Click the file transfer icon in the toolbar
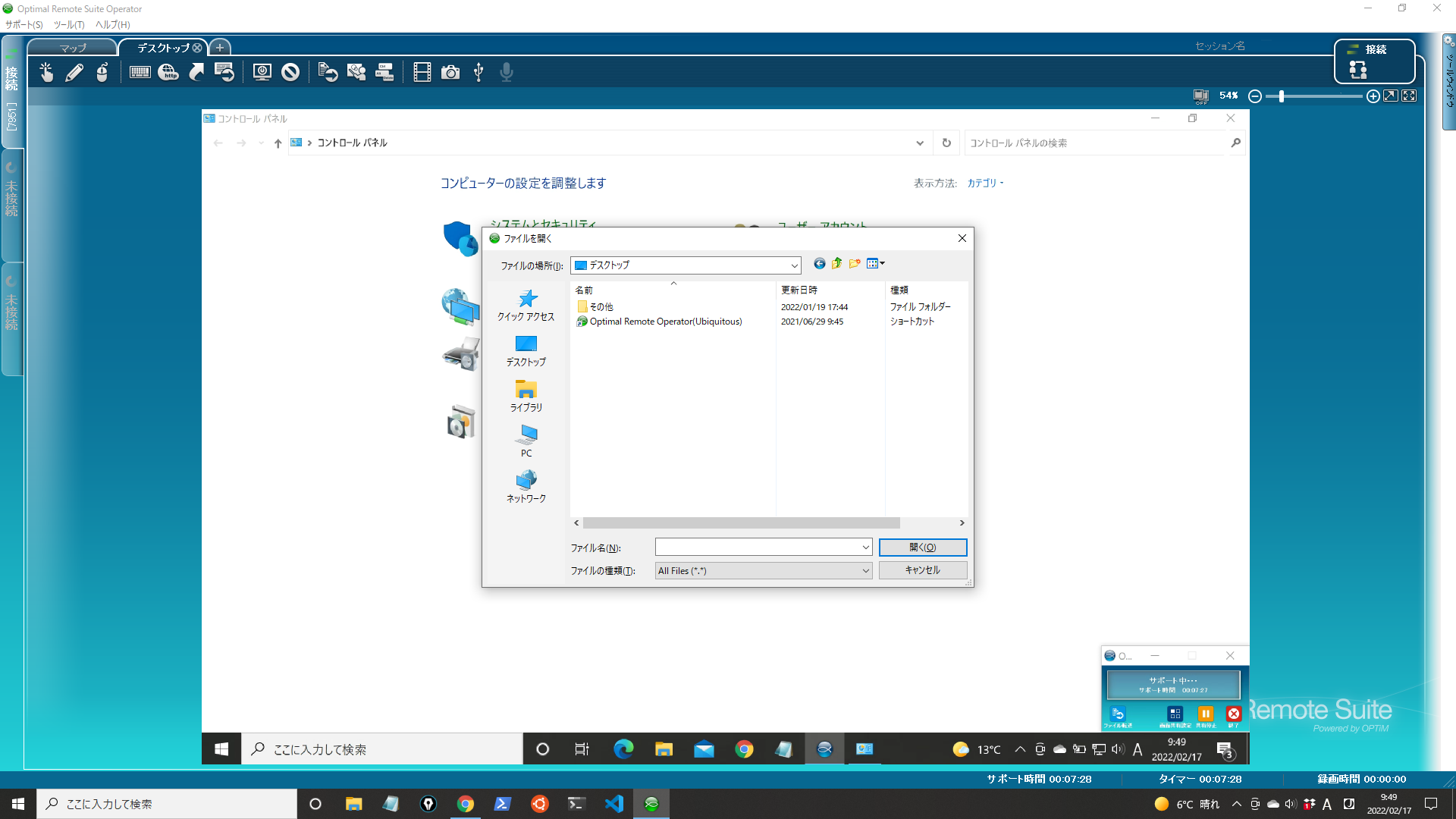The width and height of the screenshot is (1456, 819). click(328, 72)
